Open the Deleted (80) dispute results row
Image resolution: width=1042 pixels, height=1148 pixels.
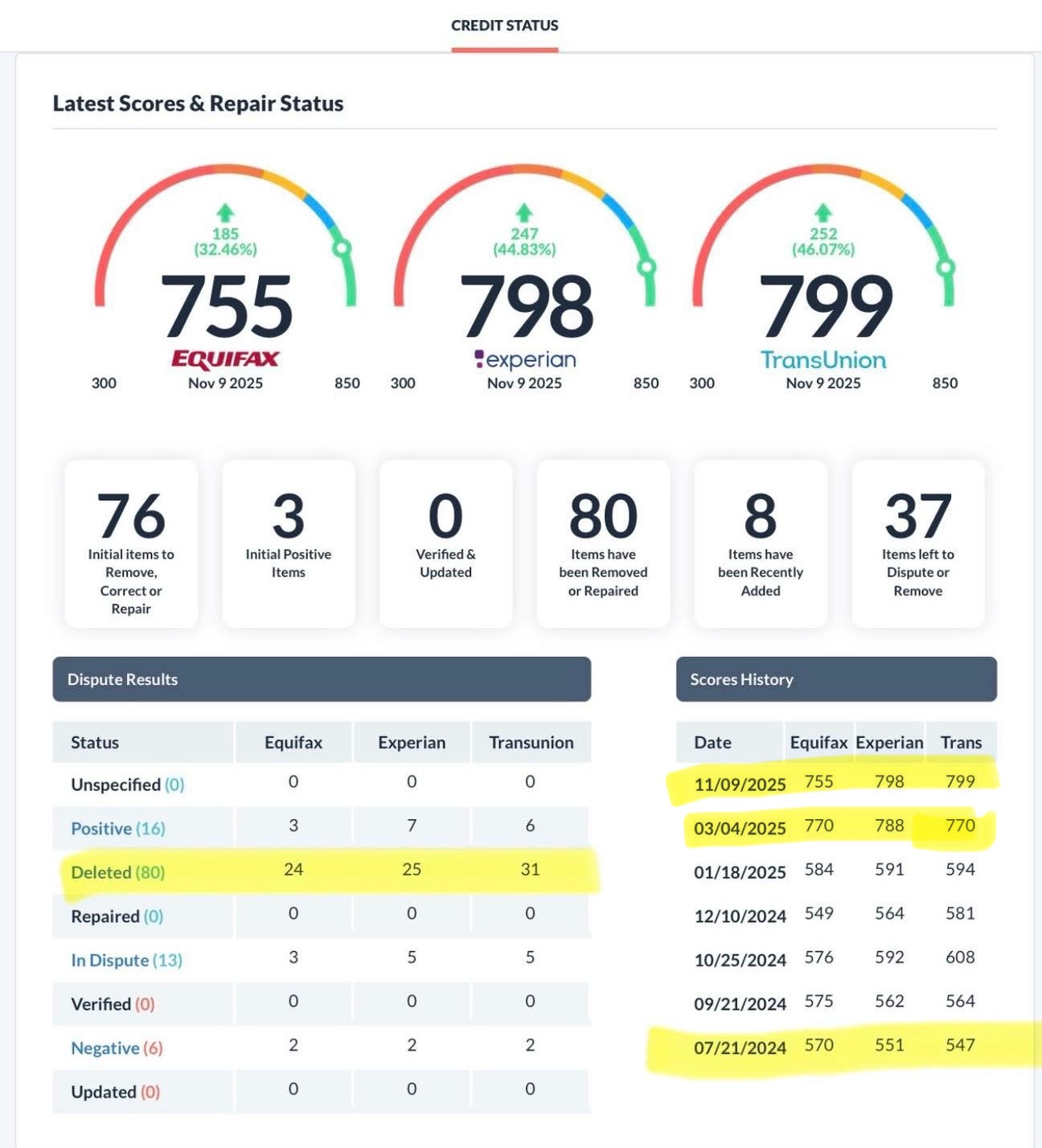[x=117, y=871]
